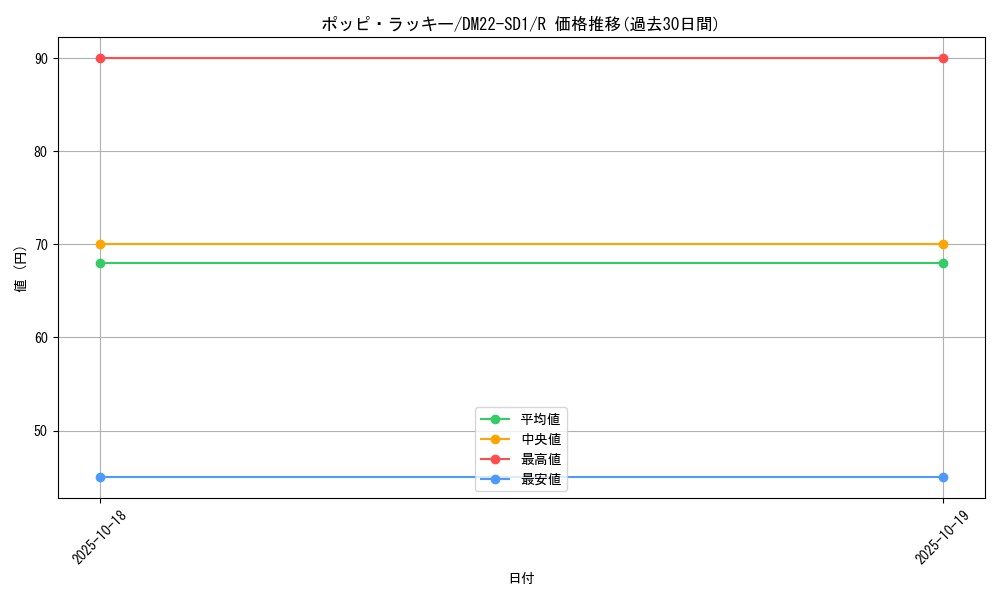This screenshot has width=1000, height=600.
Task: Select the red data point above 2025-10-19
Action: [943, 58]
